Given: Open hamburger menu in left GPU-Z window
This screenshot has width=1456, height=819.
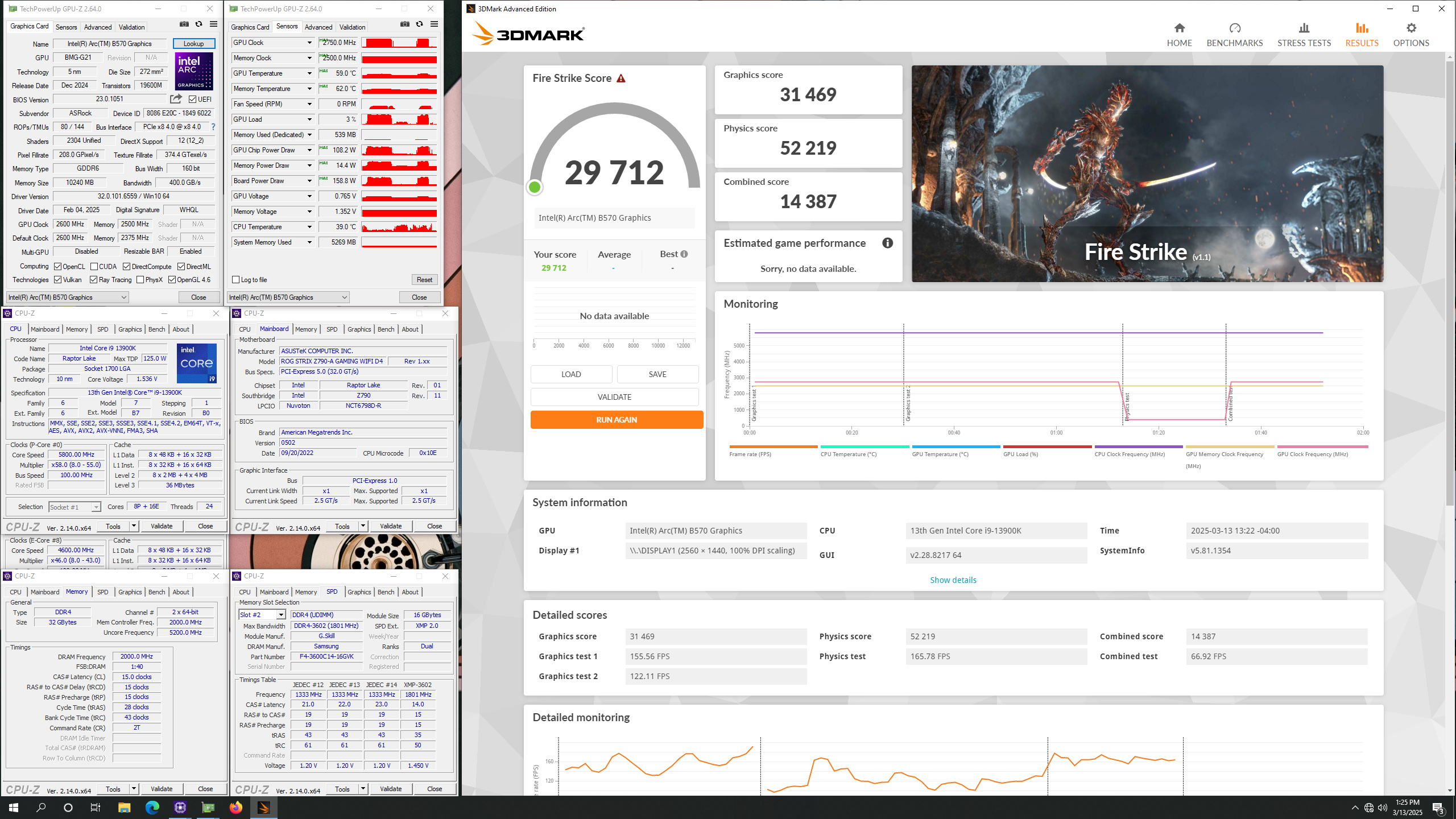Looking at the screenshot, I should [213, 24].
